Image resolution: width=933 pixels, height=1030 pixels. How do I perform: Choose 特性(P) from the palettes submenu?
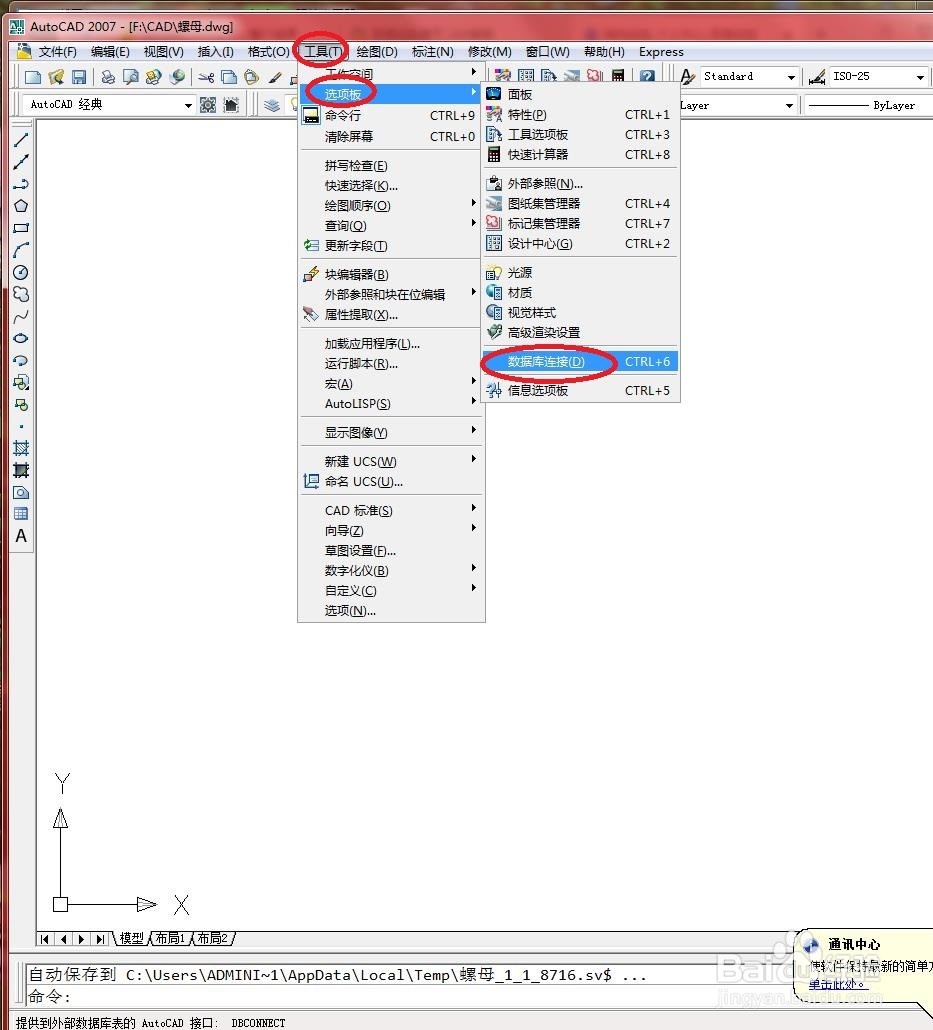(x=581, y=114)
